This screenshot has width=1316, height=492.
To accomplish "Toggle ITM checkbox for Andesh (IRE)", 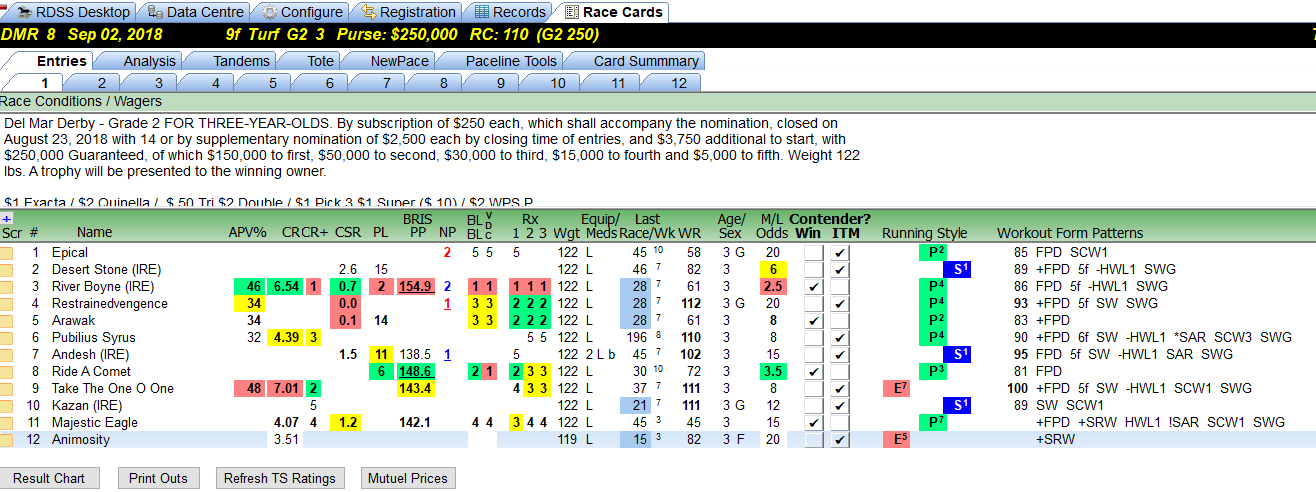I will [x=841, y=355].
